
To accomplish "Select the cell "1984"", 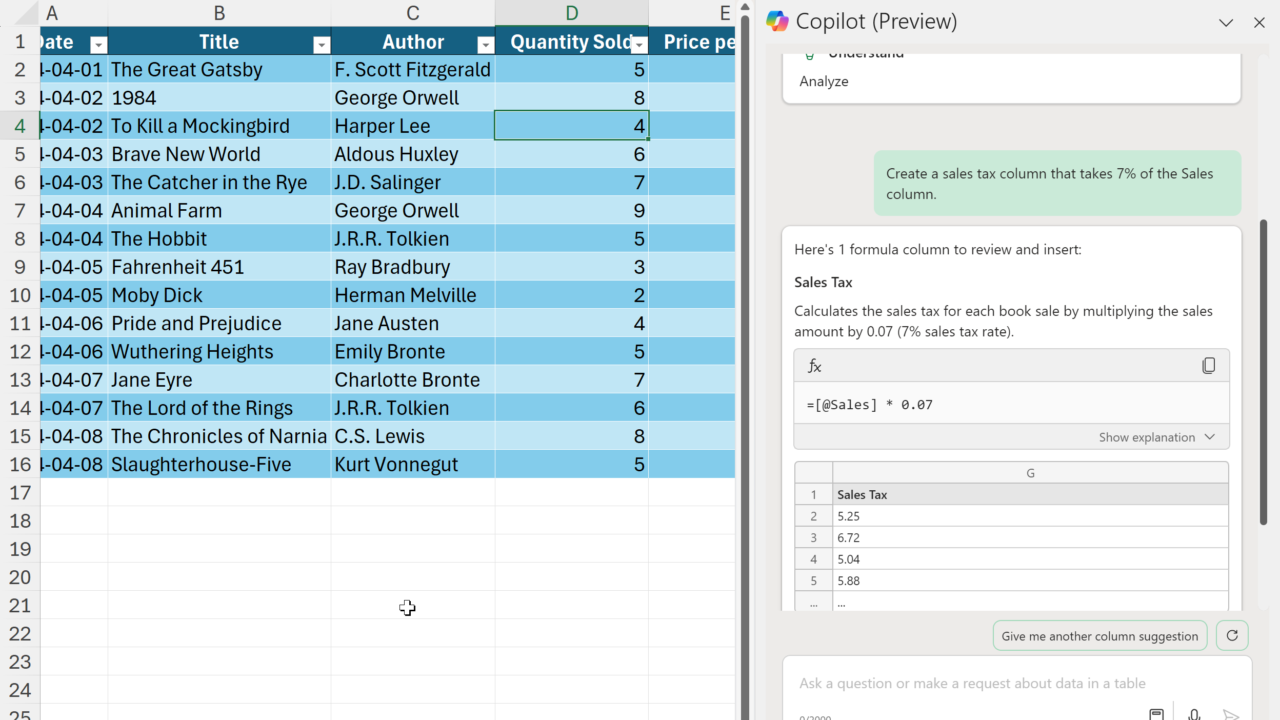I will click(219, 98).
